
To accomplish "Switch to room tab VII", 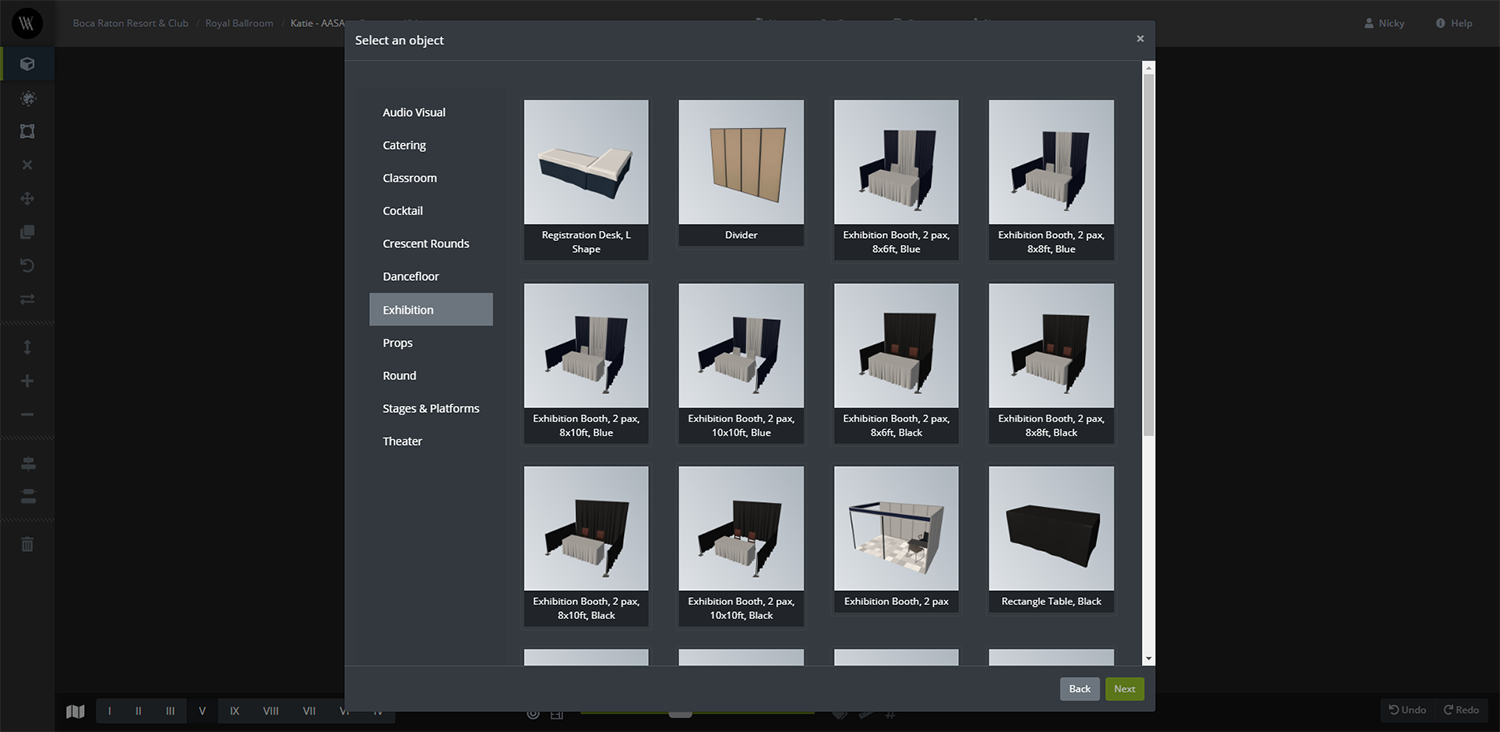I will pyautogui.click(x=309, y=711).
